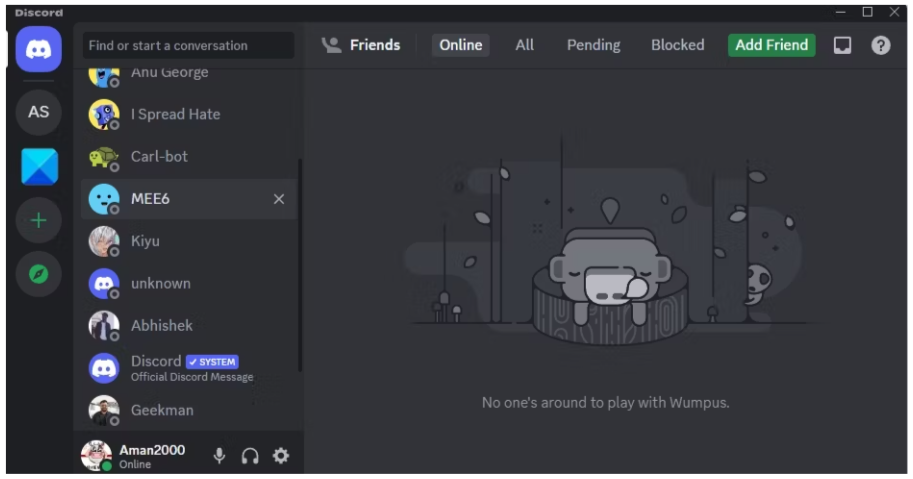Open Official Discord Message conversation
This screenshot has height=479, width=913.
(x=189, y=368)
